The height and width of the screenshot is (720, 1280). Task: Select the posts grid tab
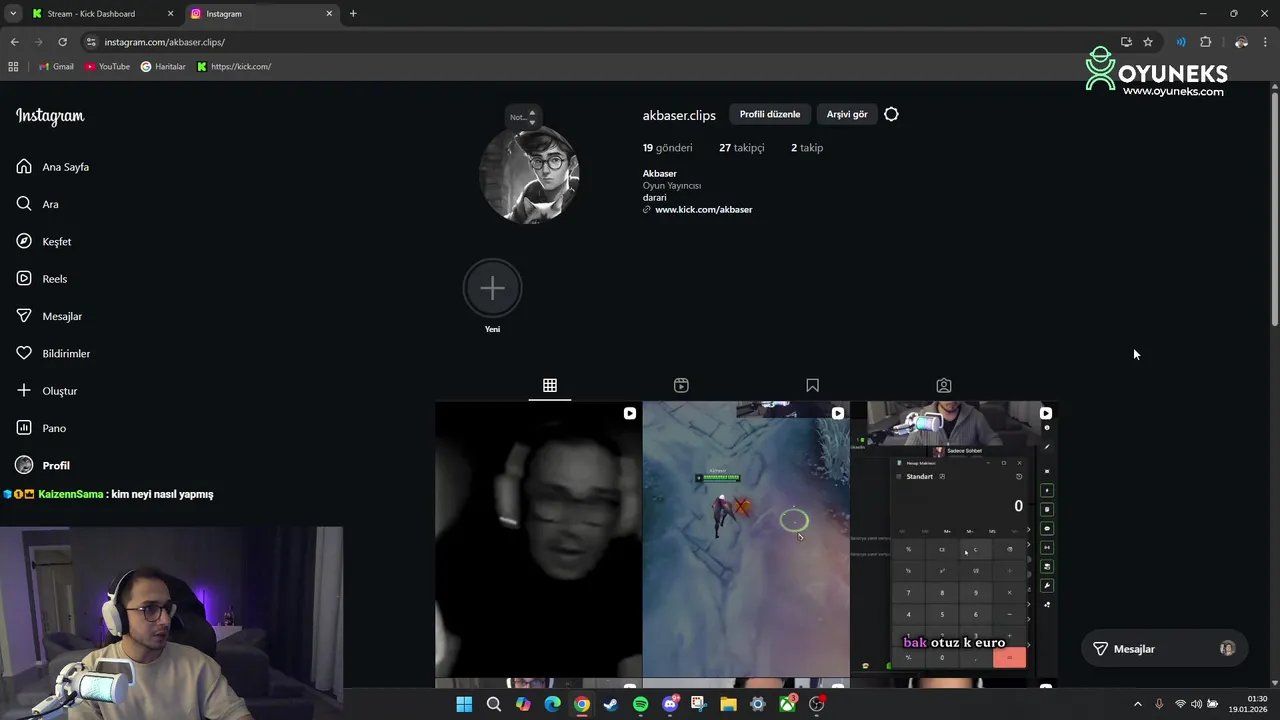coord(550,385)
